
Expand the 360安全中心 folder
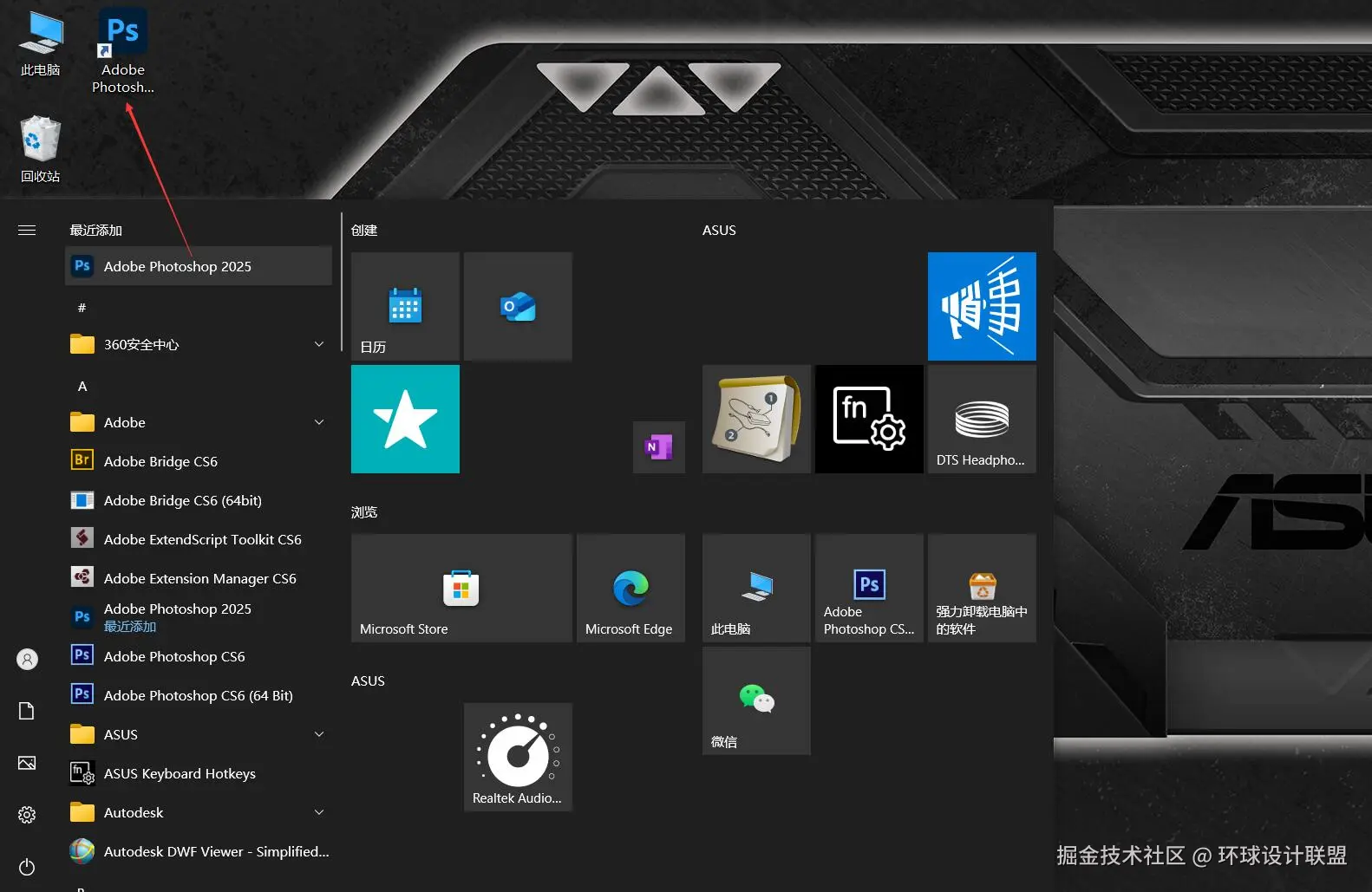tap(199, 344)
